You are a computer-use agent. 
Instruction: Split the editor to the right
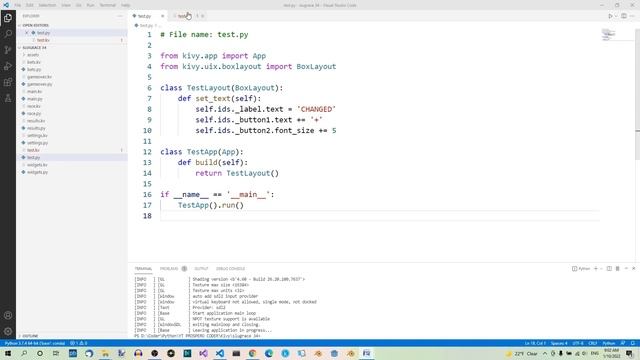(624, 16)
